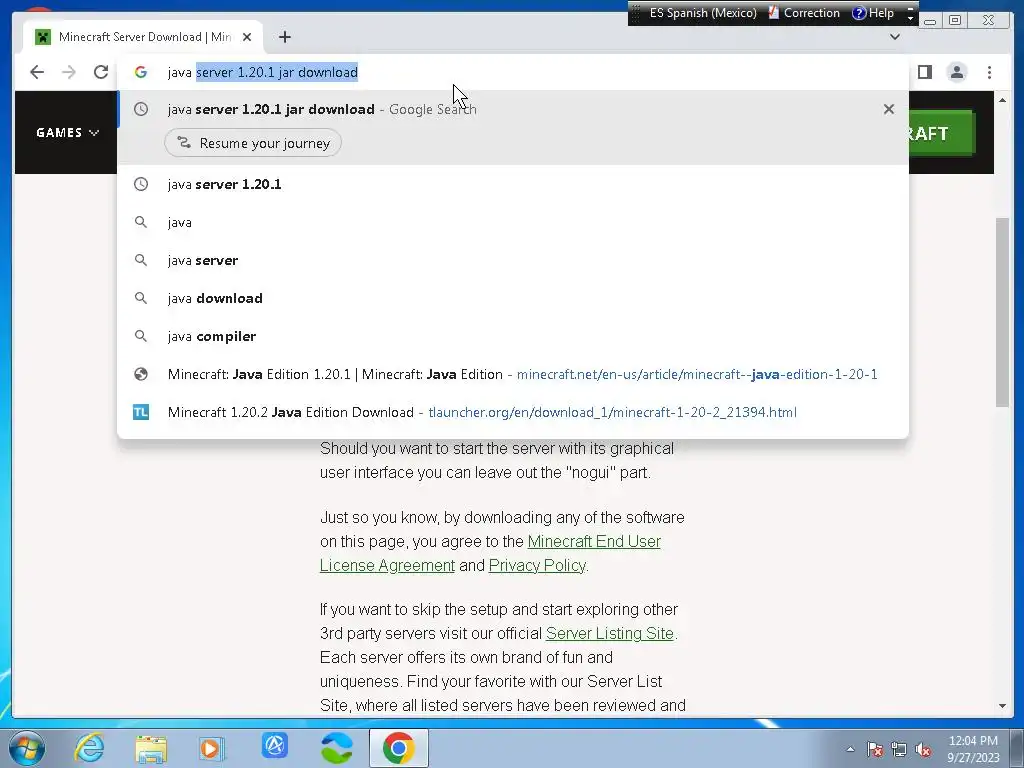This screenshot has width=1024, height=768.
Task: Click the scrollbar up arrow
Action: tap(1002, 100)
